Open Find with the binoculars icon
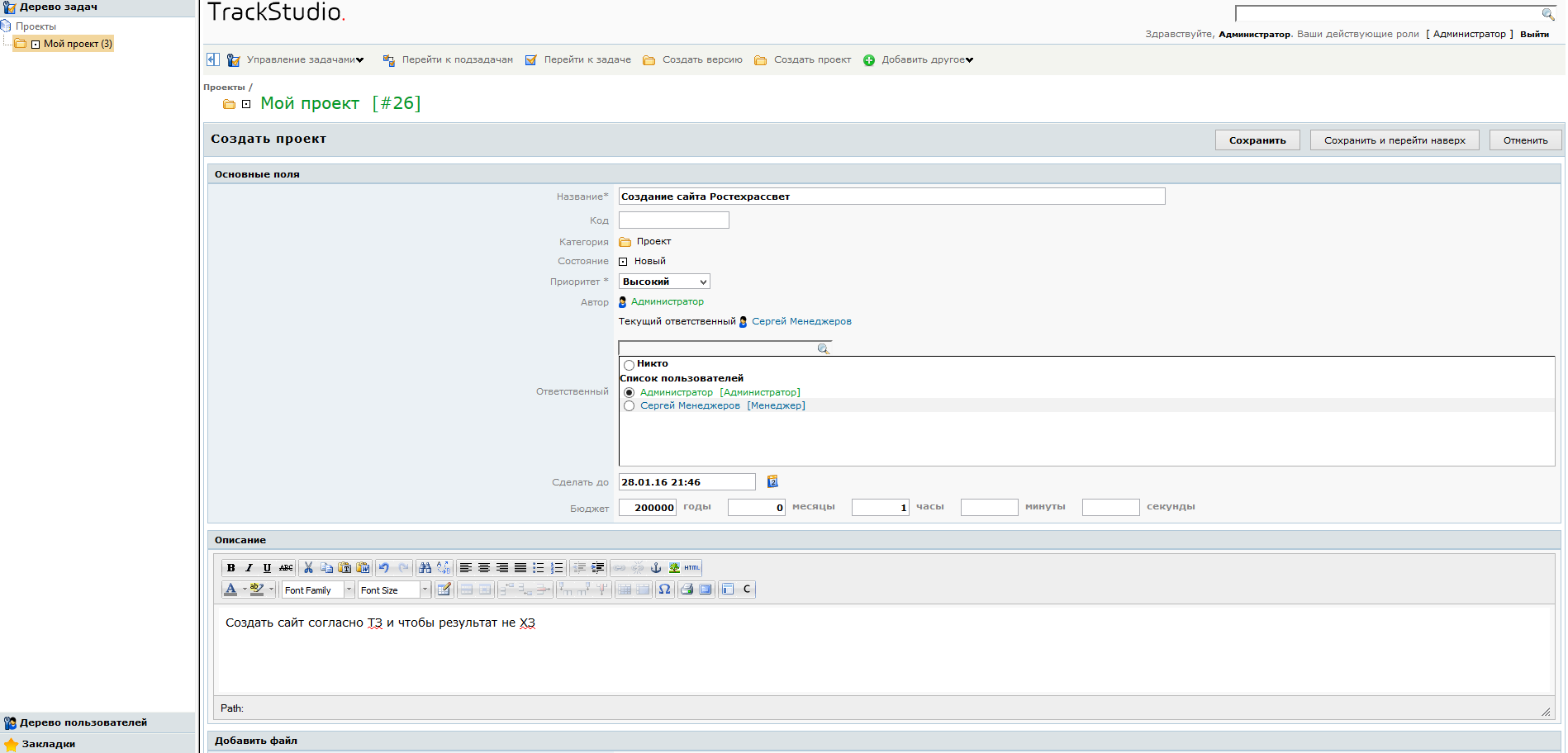This screenshot has height=753, width=1568. (425, 568)
